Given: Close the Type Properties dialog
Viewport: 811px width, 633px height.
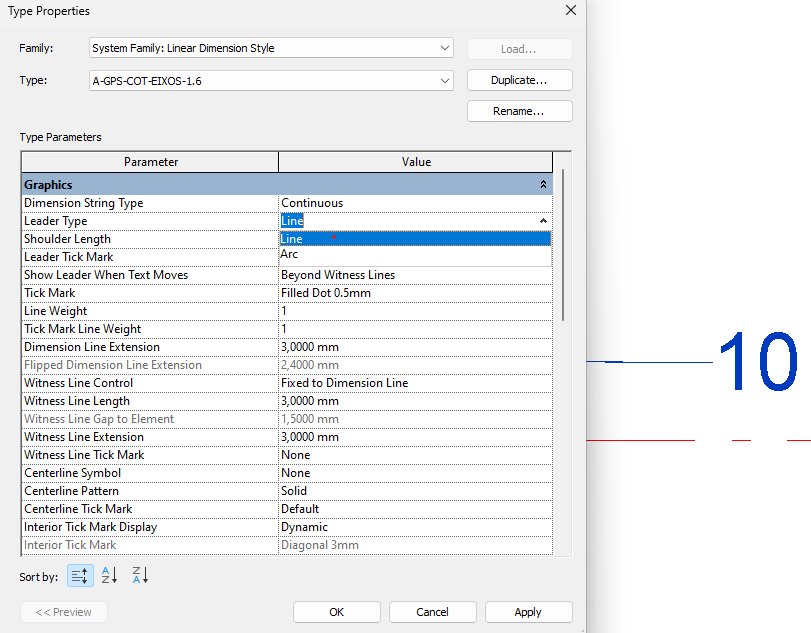Looking at the screenshot, I should coord(570,10).
